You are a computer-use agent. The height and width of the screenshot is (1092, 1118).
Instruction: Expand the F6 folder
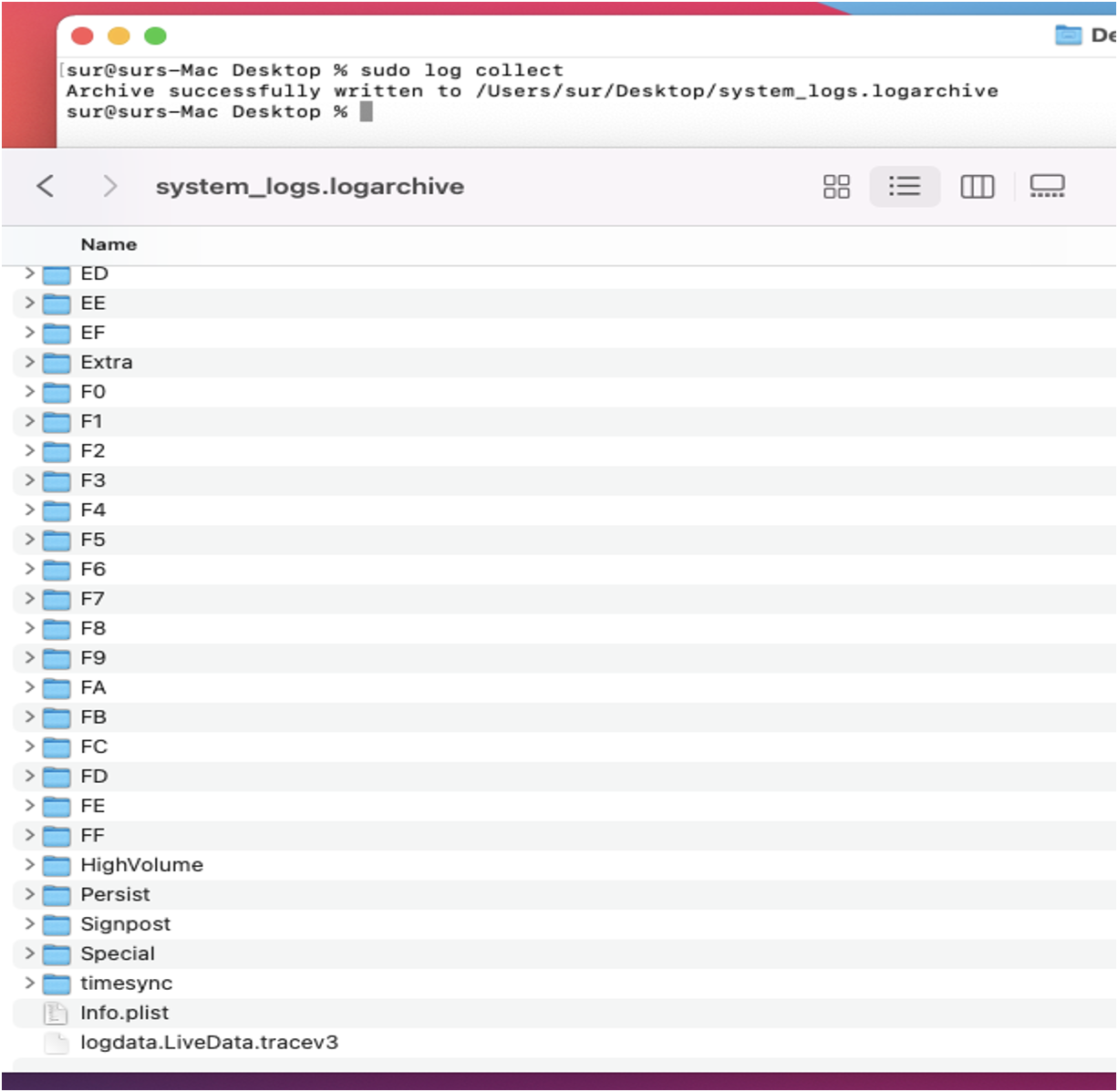pos(29,568)
